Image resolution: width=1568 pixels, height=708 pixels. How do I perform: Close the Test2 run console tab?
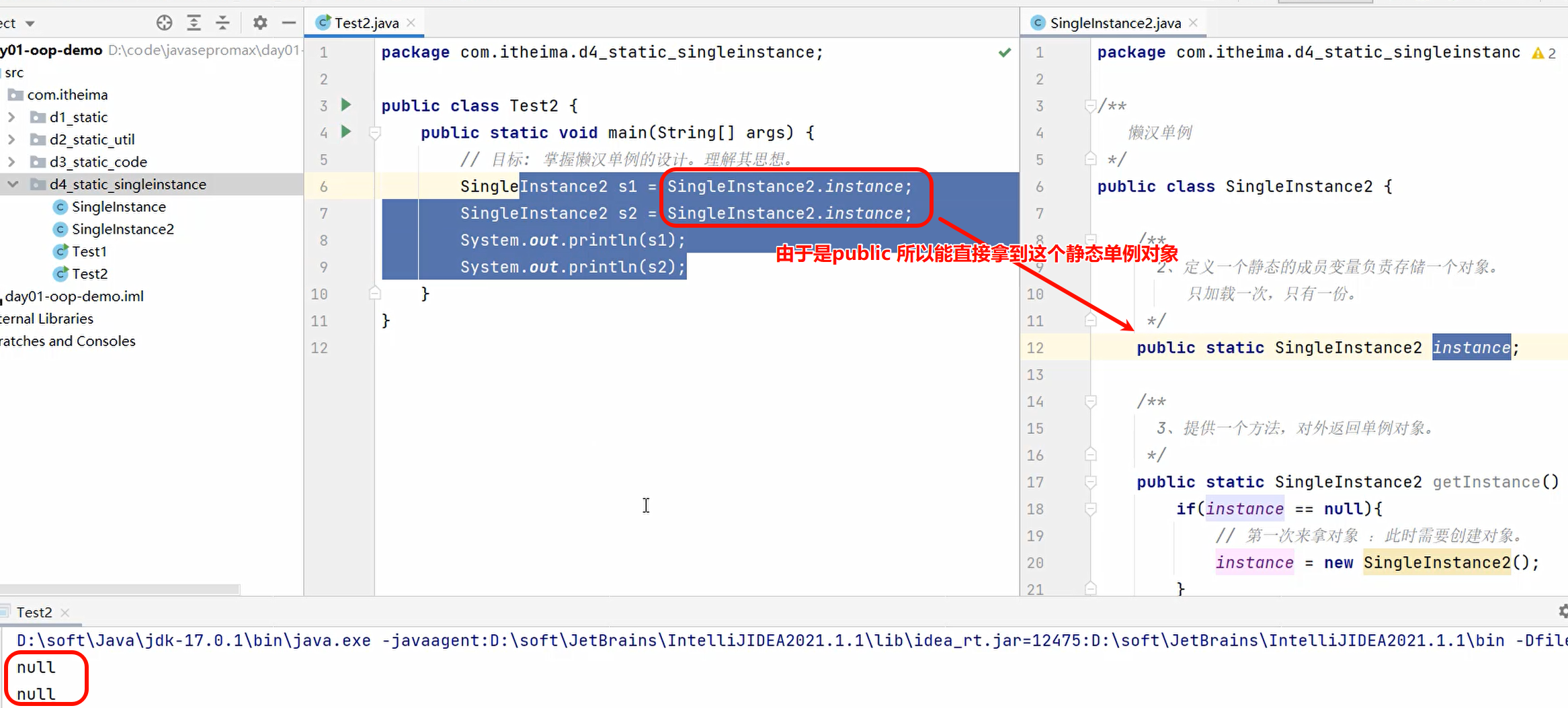pyautogui.click(x=65, y=613)
